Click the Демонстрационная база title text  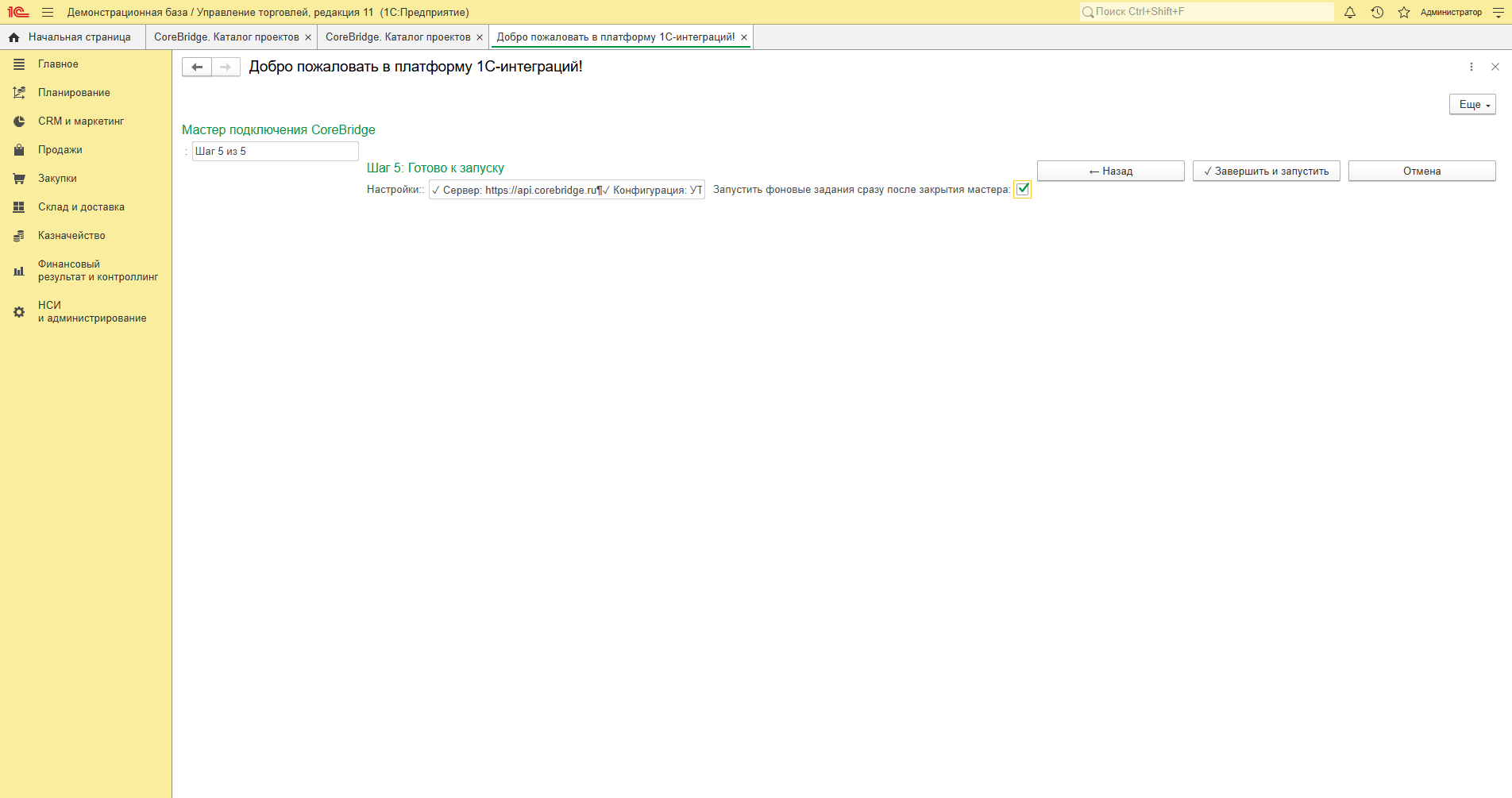pyautogui.click(x=268, y=12)
